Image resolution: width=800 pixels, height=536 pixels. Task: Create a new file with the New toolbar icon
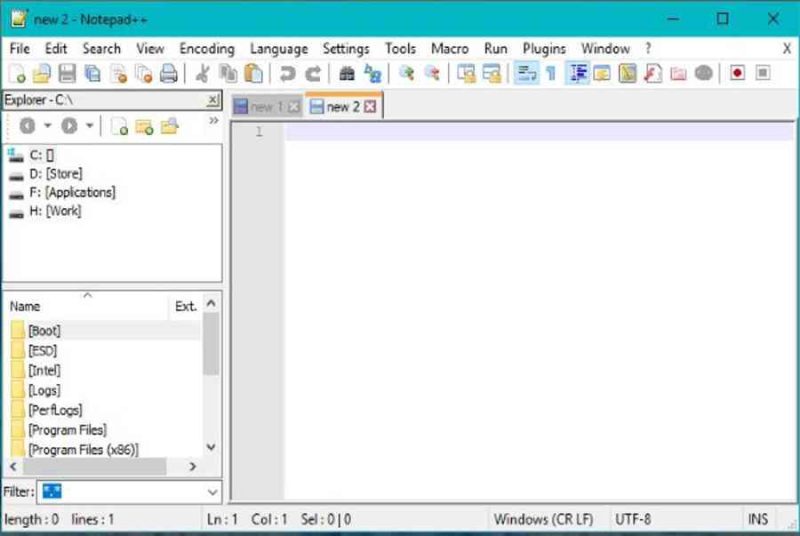[x=17, y=73]
